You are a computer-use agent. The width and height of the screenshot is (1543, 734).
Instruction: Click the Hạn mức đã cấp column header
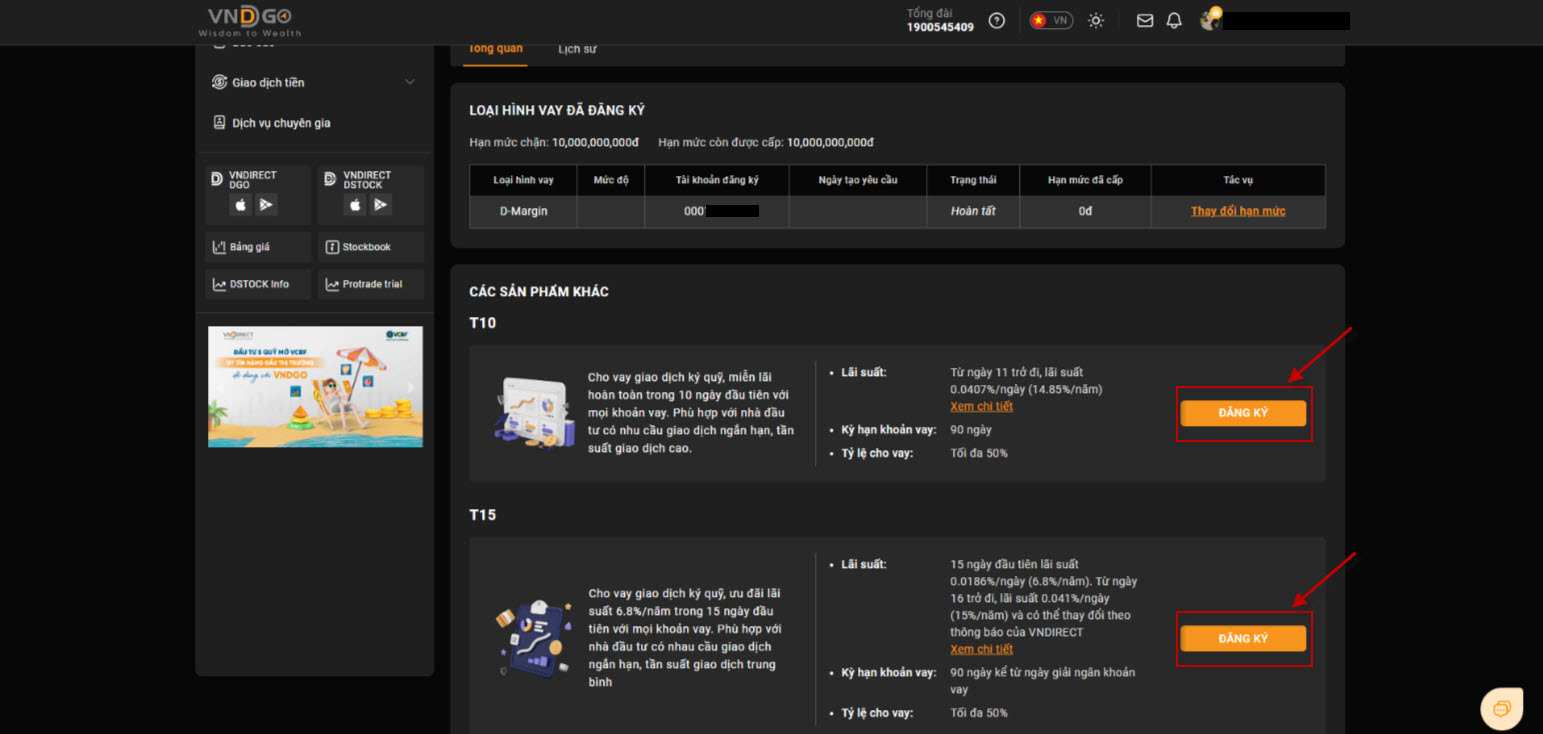coord(1085,180)
